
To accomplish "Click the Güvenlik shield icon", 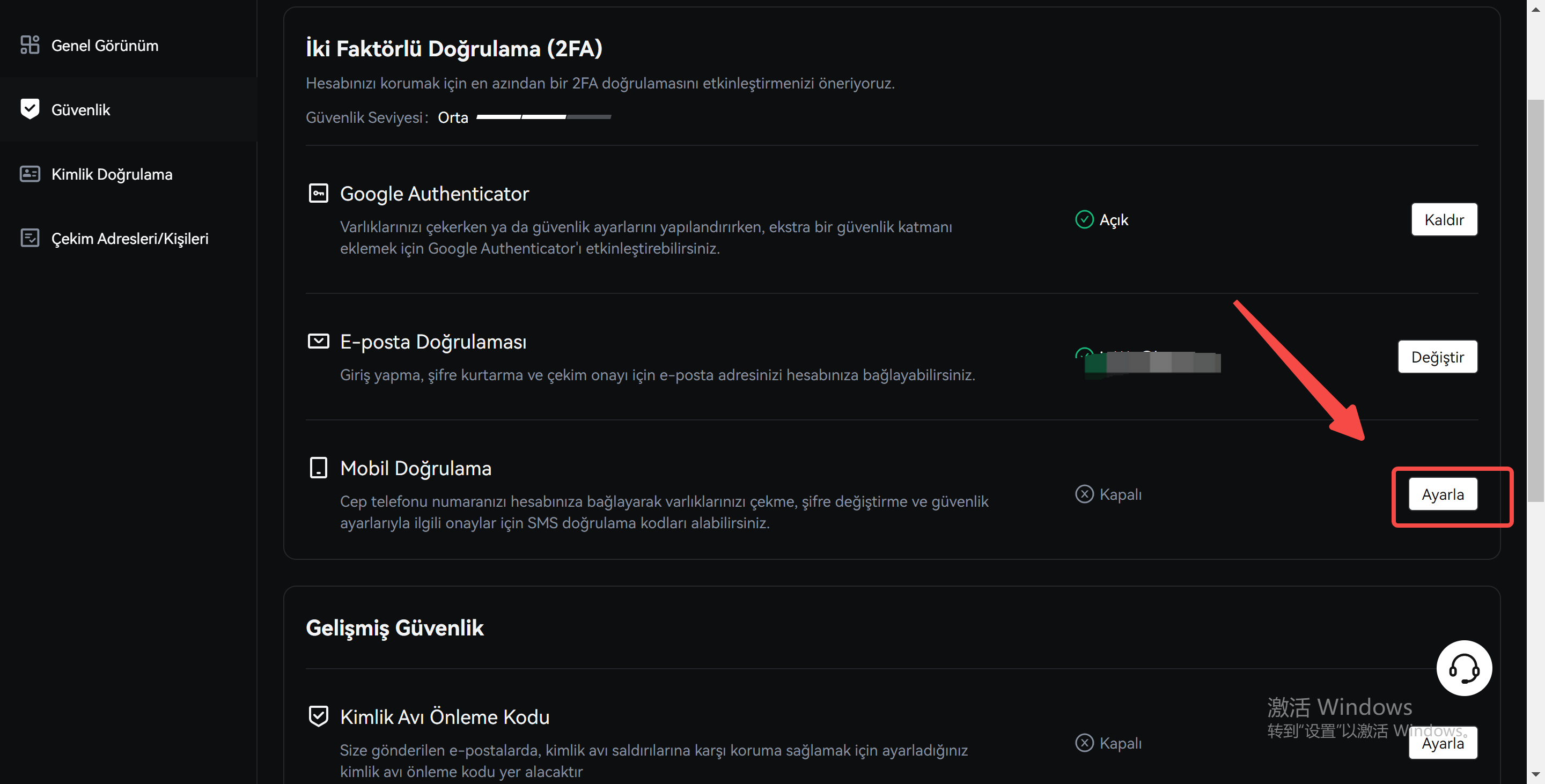I will click(30, 109).
